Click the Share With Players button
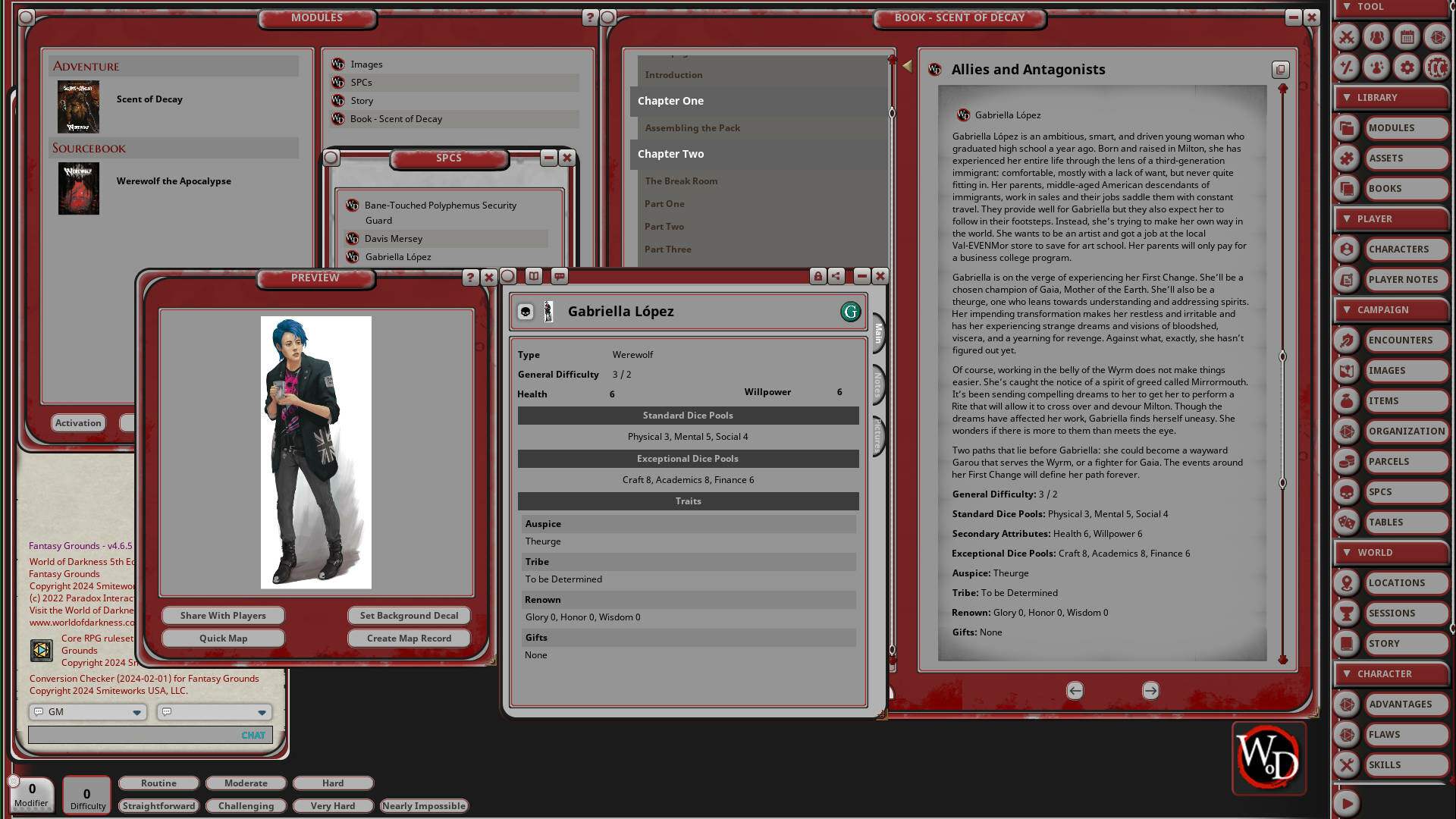Image resolution: width=1456 pixels, height=819 pixels. click(222, 615)
